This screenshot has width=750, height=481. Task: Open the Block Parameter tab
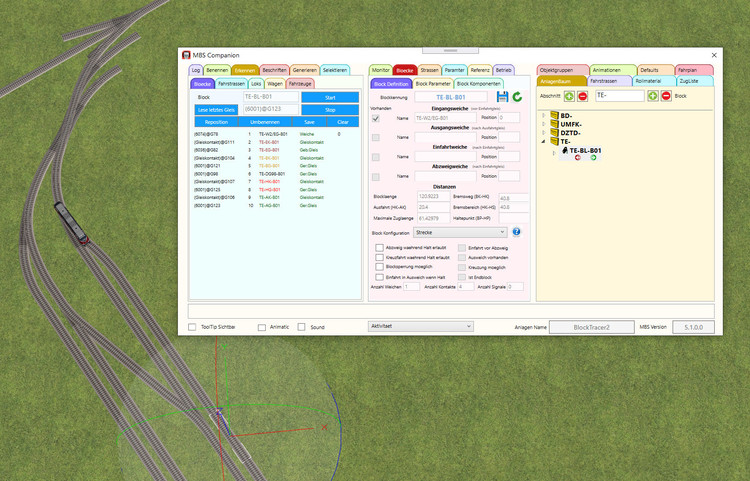tap(432, 84)
